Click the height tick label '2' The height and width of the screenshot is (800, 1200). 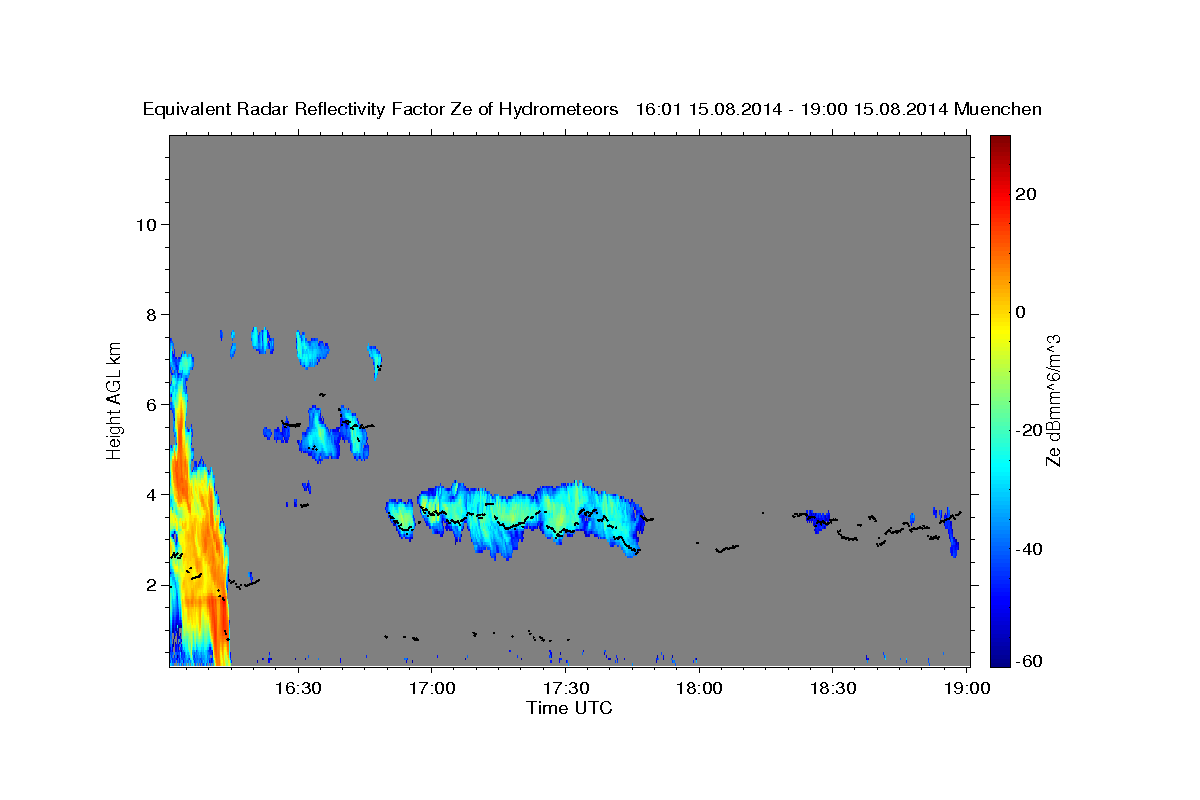152,584
